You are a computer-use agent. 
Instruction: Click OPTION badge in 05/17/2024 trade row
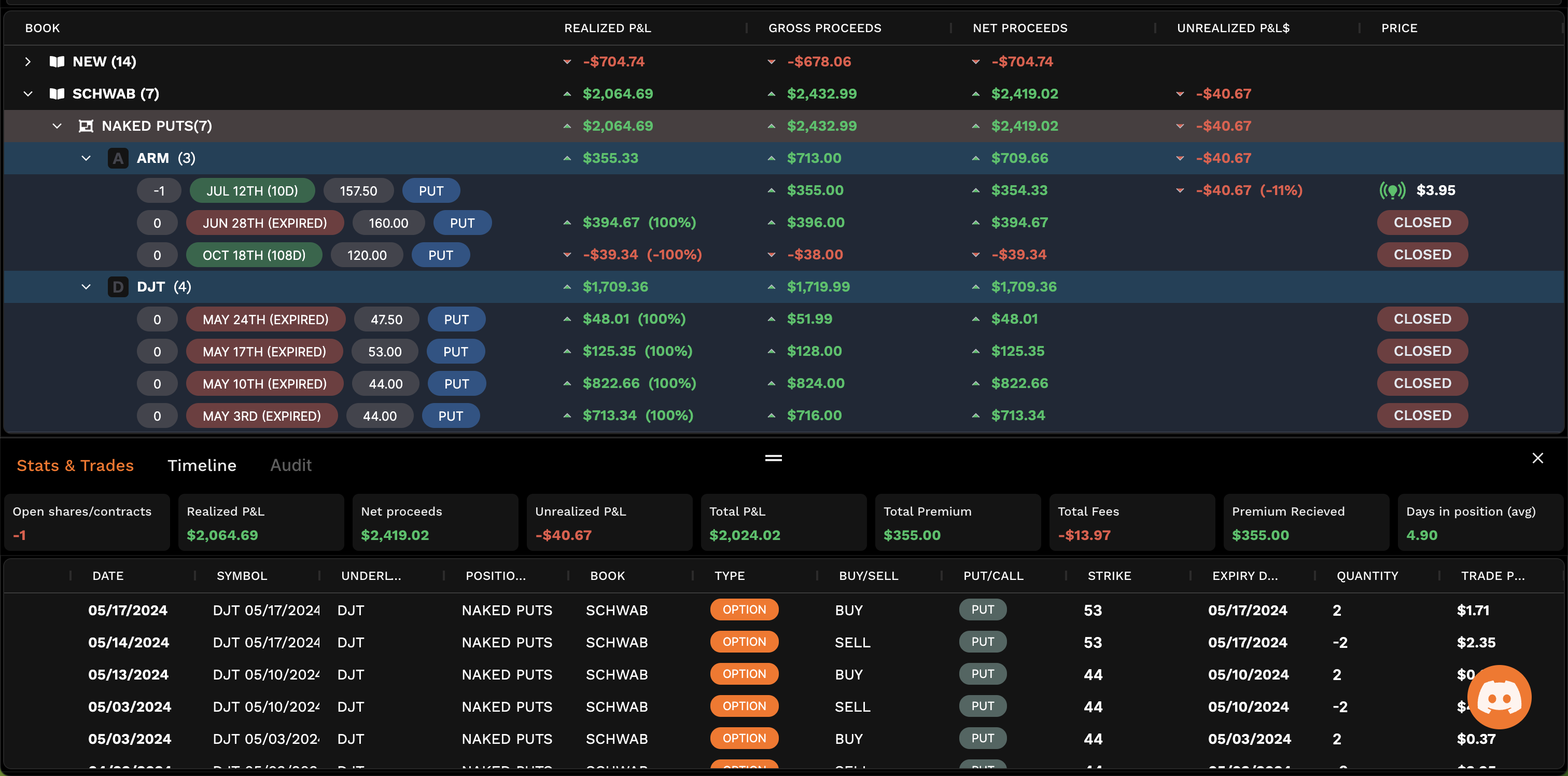click(x=744, y=609)
